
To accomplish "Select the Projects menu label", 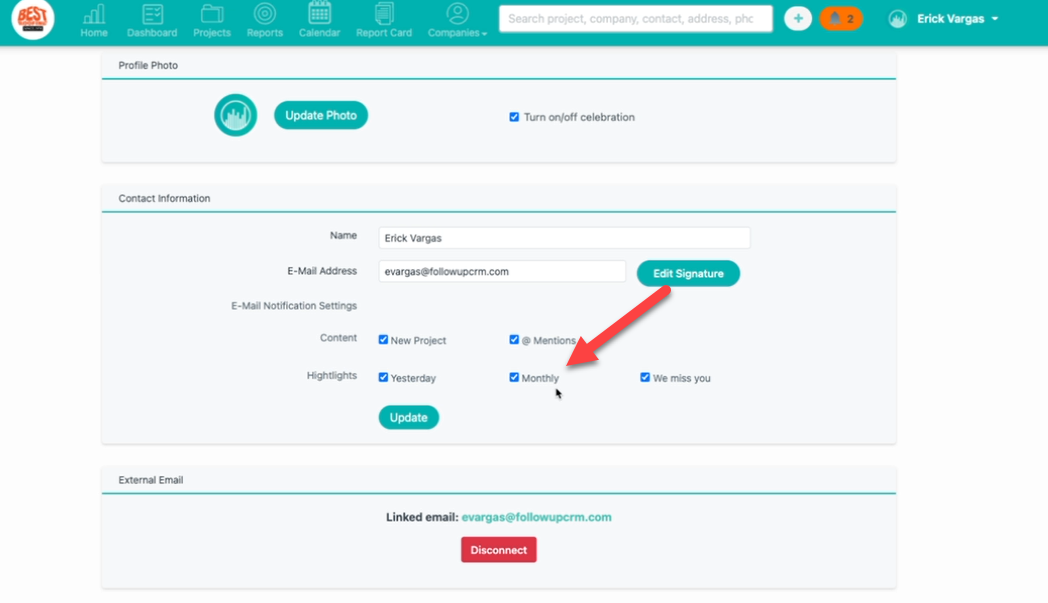I will (212, 33).
